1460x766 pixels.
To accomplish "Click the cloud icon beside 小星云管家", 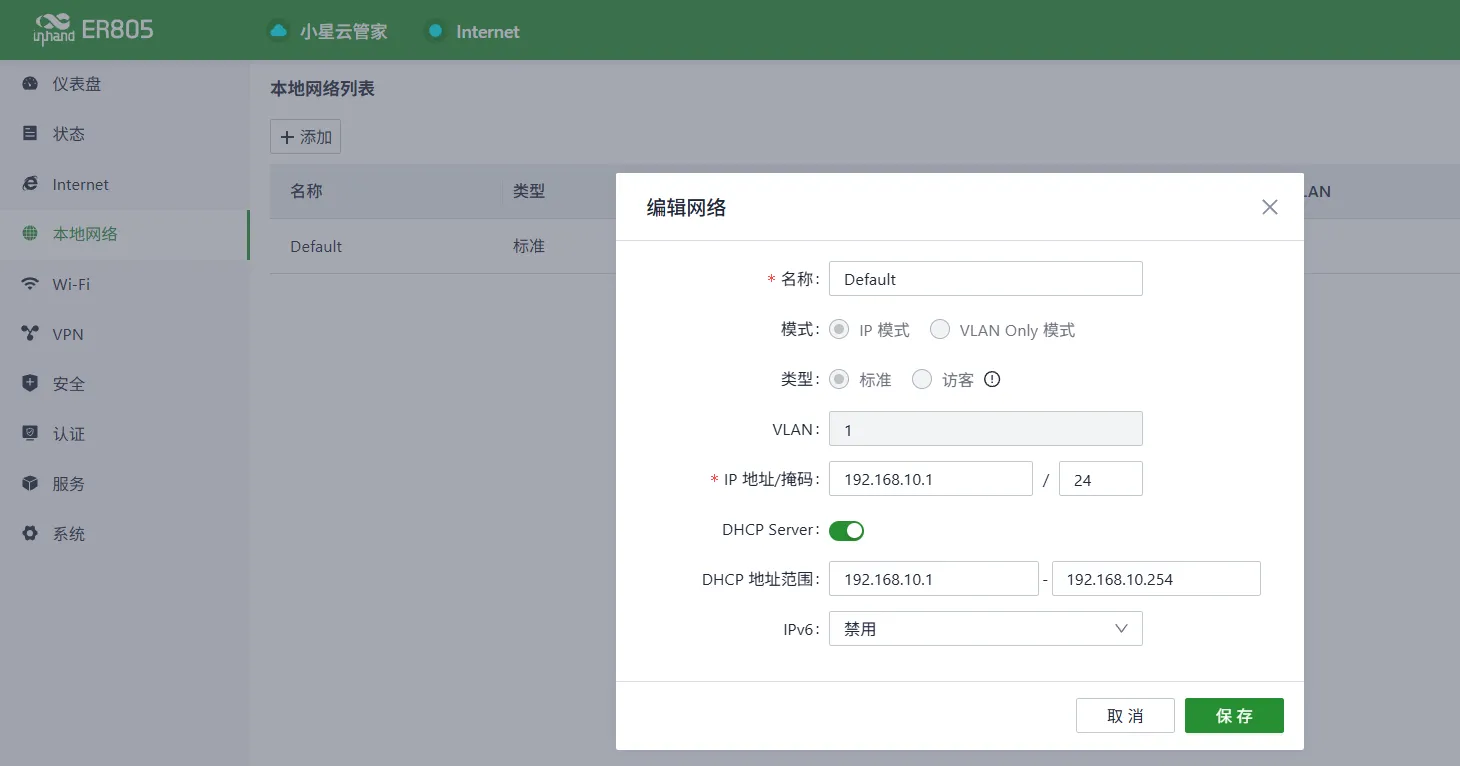I will coord(278,31).
